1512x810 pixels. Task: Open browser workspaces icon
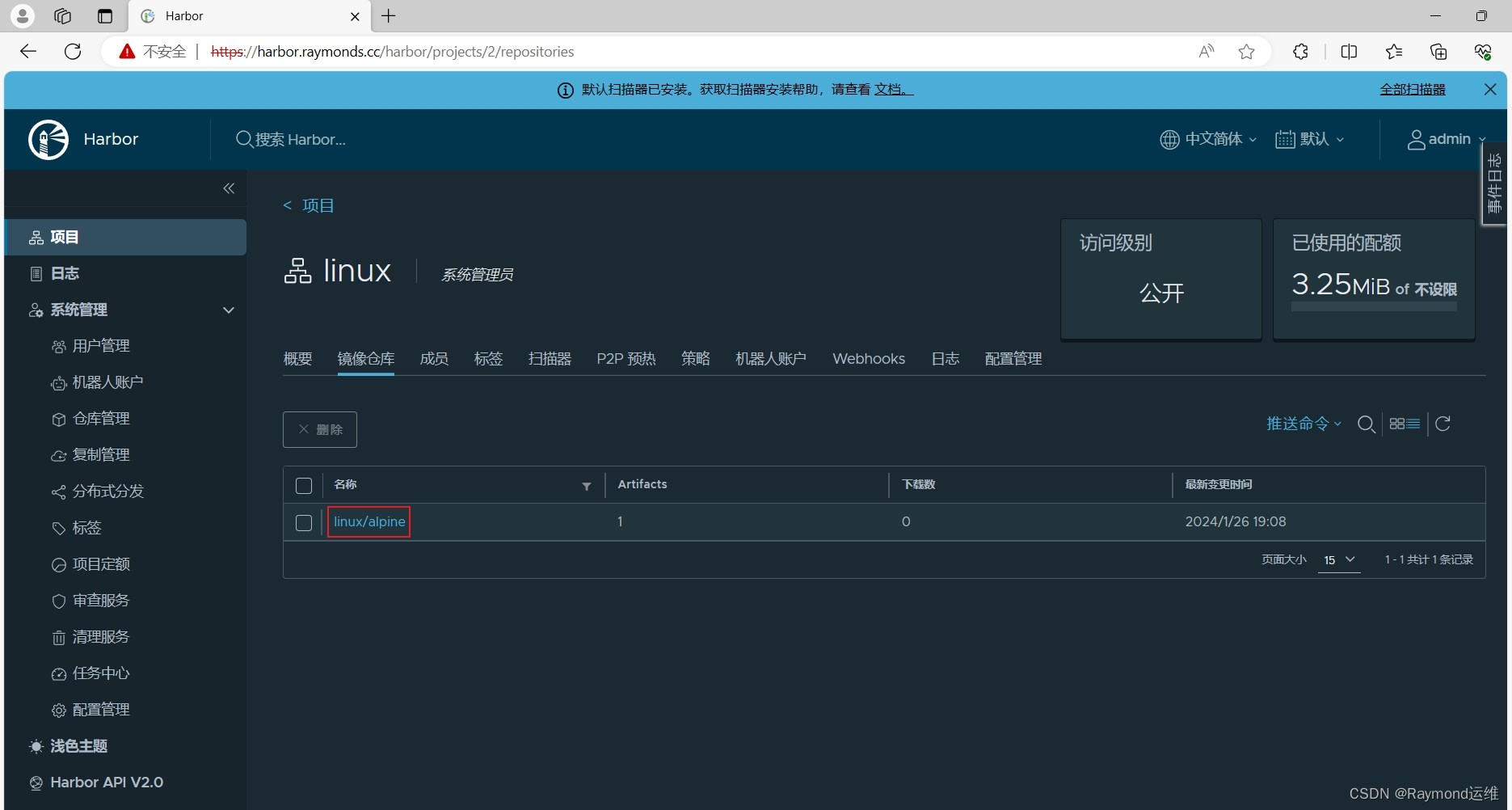coord(63,16)
